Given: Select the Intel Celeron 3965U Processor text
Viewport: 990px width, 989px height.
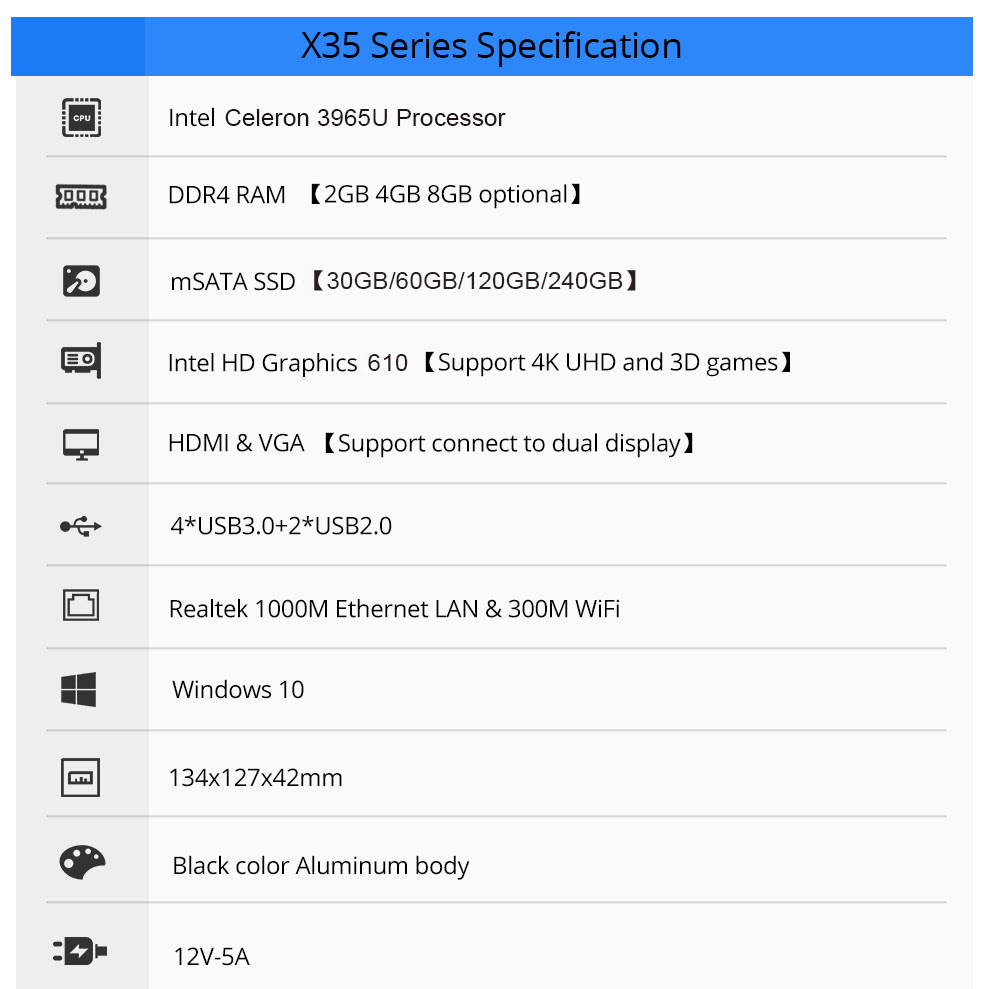Looking at the screenshot, I should [337, 118].
